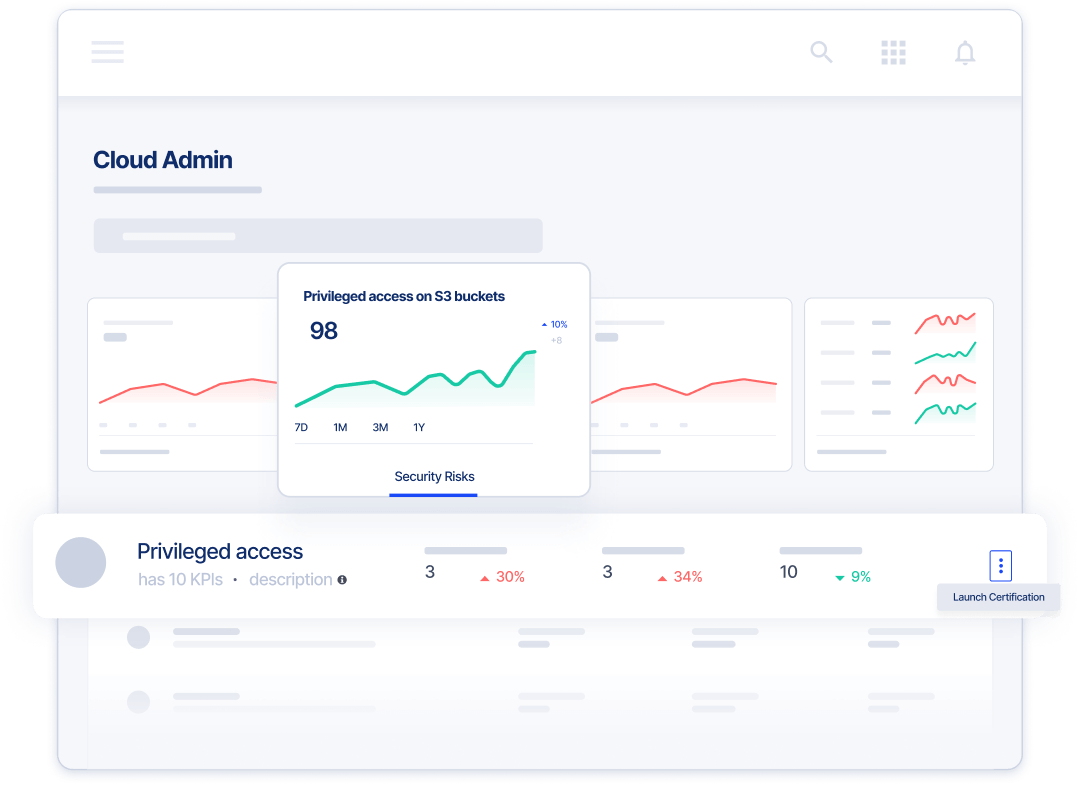The width and height of the screenshot is (1080, 785).
Task: Switch to the Security Risks tab
Action: pos(433,477)
